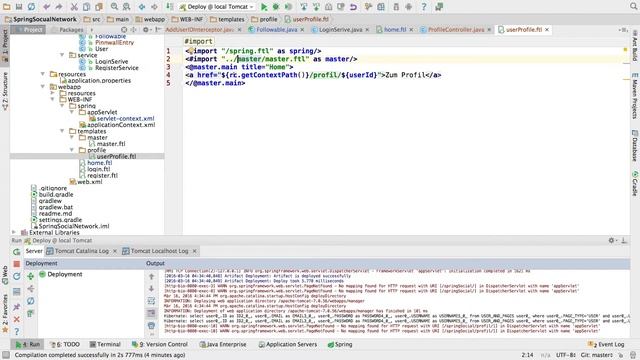640x360 pixels.
Task: Click the green Run button
Action: point(264,7)
